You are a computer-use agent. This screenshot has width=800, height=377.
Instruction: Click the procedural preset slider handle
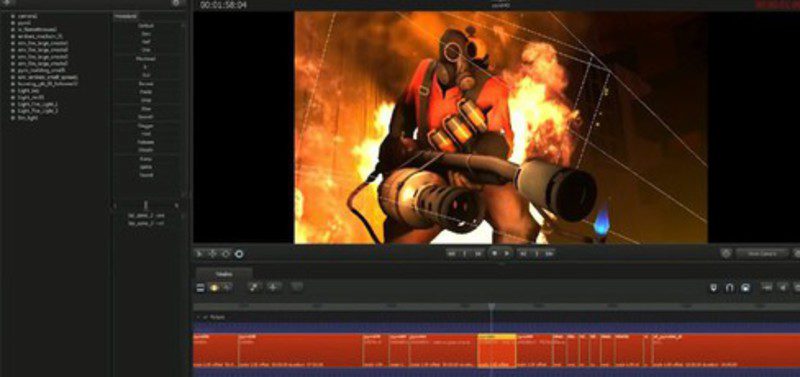[146, 205]
